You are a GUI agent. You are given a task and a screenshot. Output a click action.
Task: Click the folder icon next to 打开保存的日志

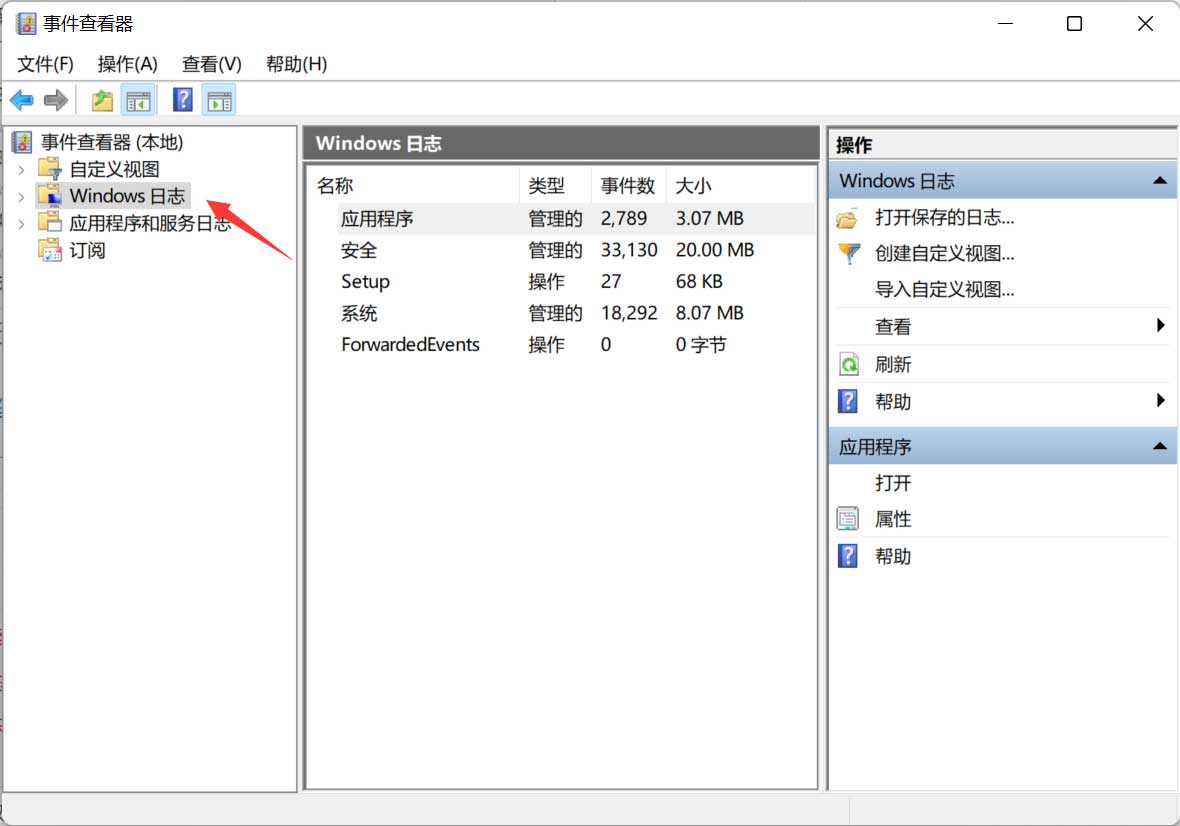pos(848,217)
